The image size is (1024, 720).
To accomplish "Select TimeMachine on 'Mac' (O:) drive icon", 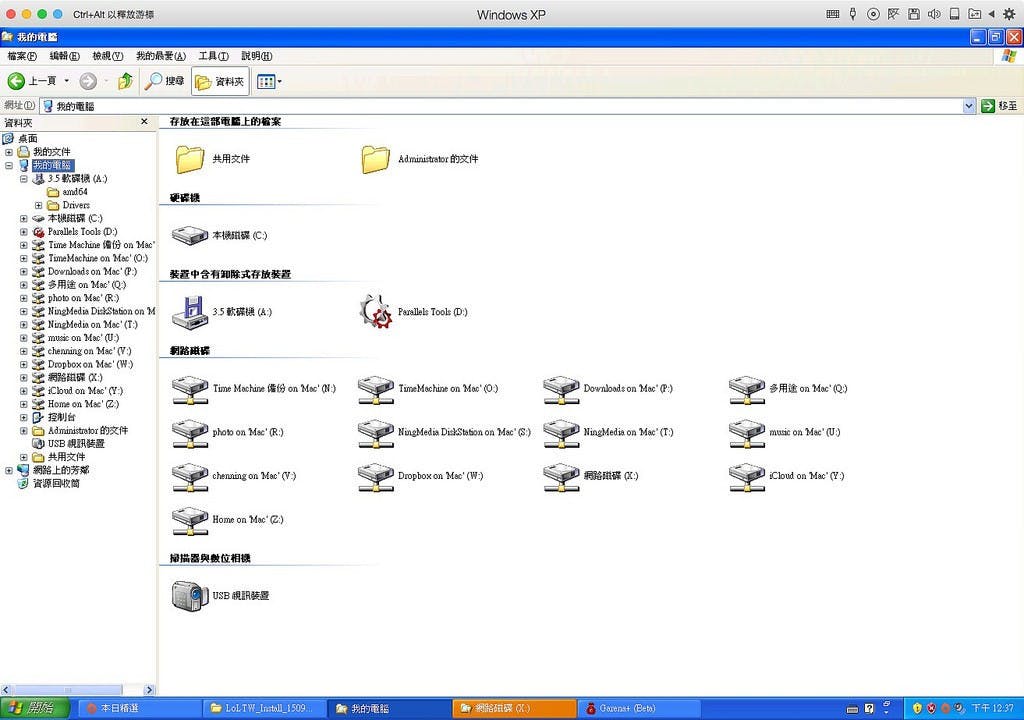I will [376, 390].
